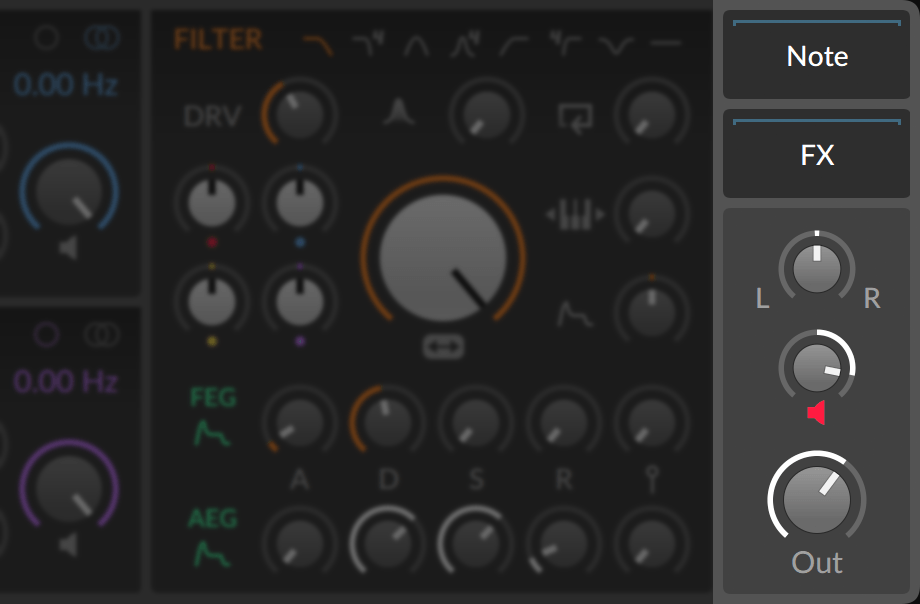Click the filter envelope amount knob
The width and height of the screenshot is (920, 604).
[651, 311]
